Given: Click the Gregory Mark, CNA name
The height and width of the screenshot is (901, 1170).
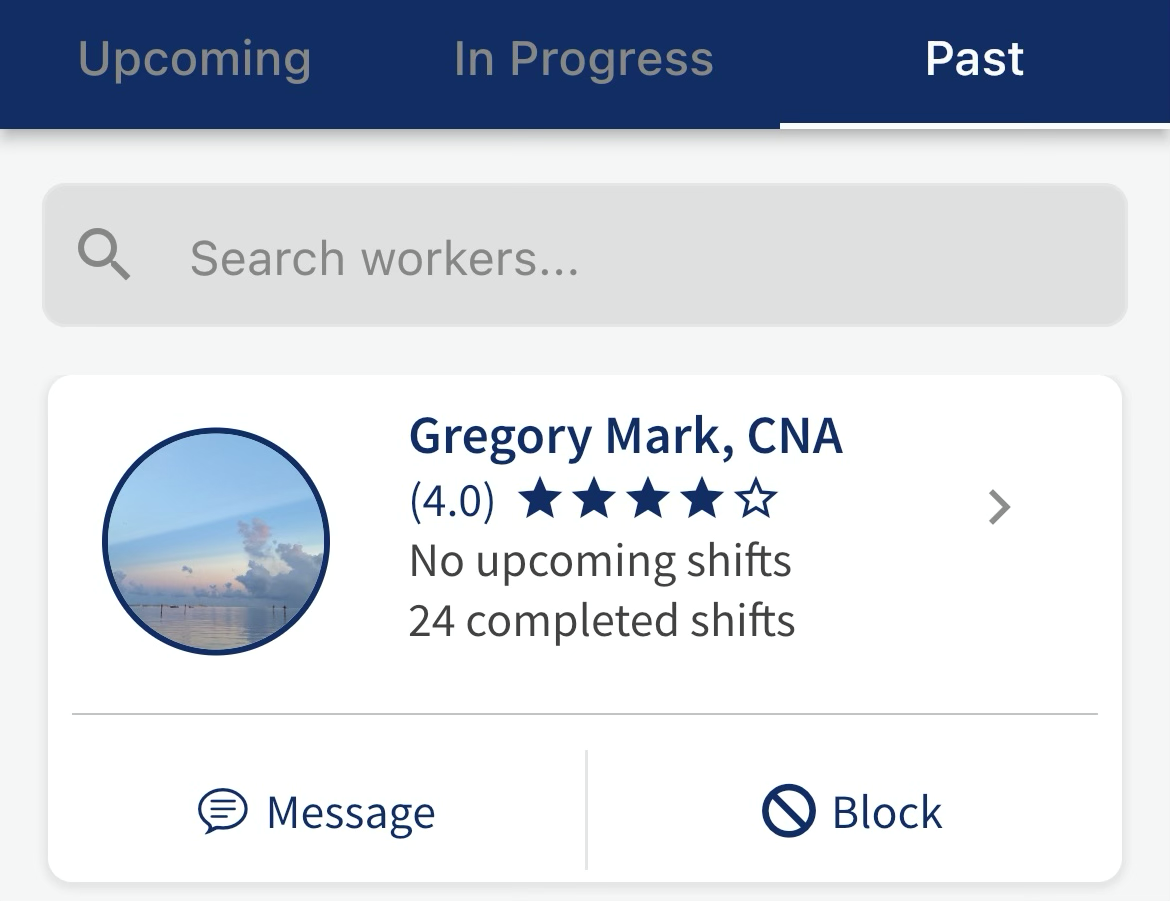Looking at the screenshot, I should tap(625, 437).
